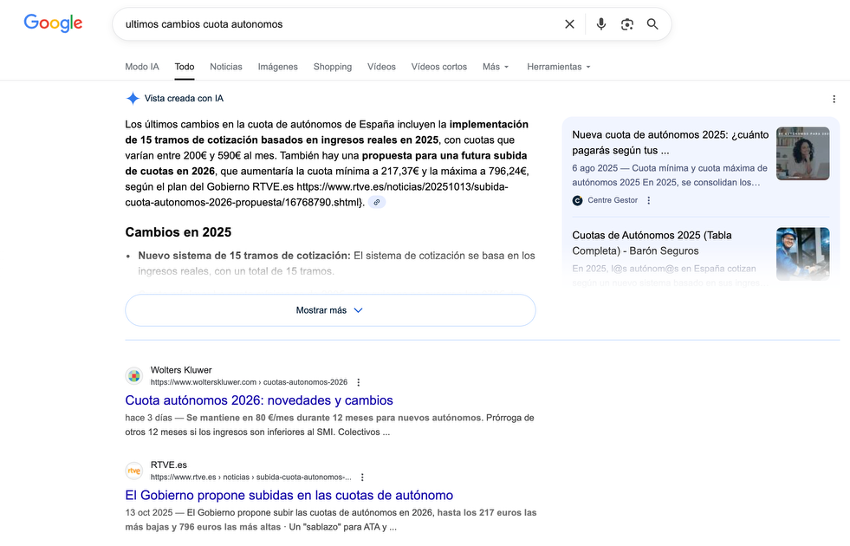
Task: Go to the Shopping tab
Action: click(x=332, y=67)
